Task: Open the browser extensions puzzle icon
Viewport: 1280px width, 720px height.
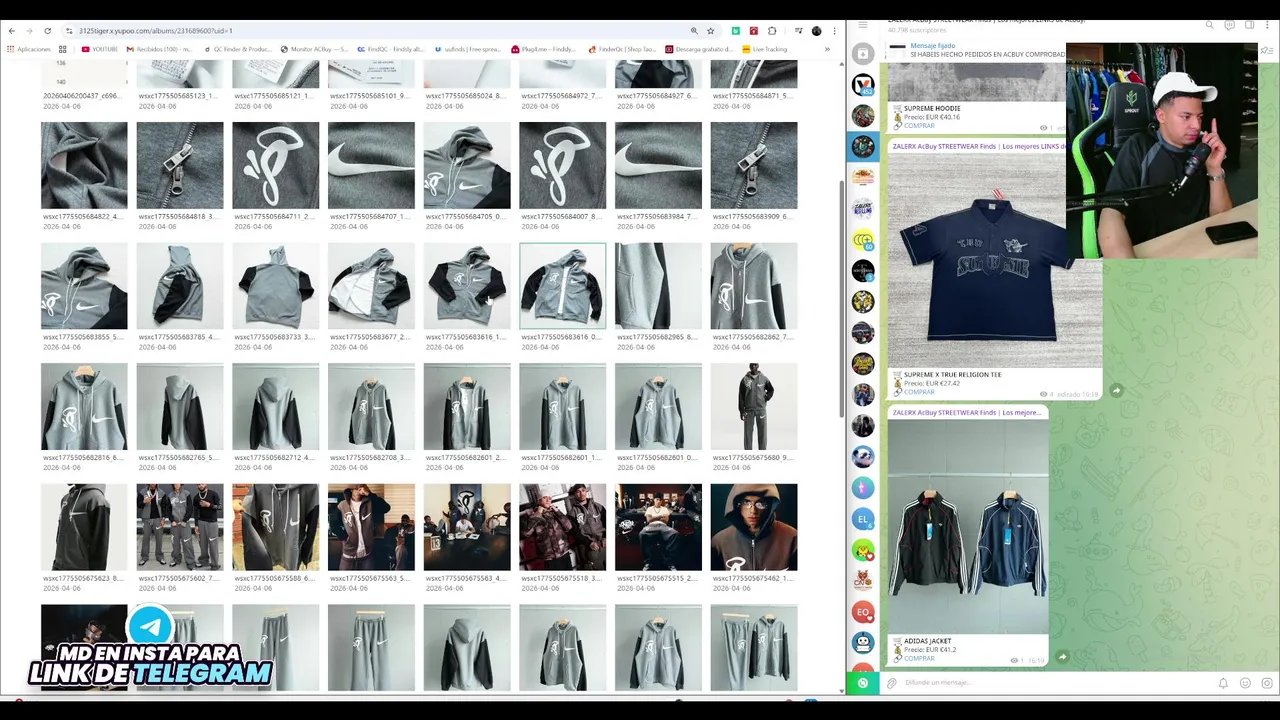Action: click(x=772, y=31)
